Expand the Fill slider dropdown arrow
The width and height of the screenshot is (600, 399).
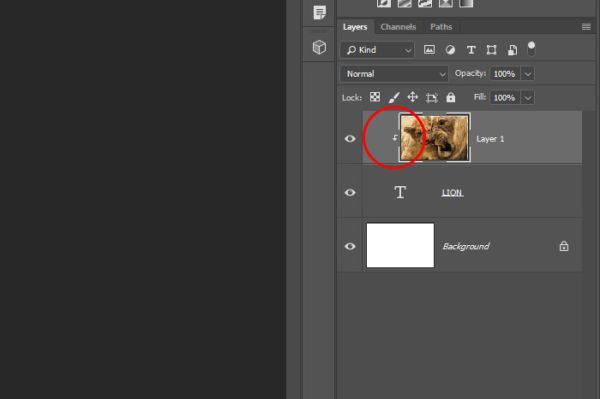[x=528, y=98]
